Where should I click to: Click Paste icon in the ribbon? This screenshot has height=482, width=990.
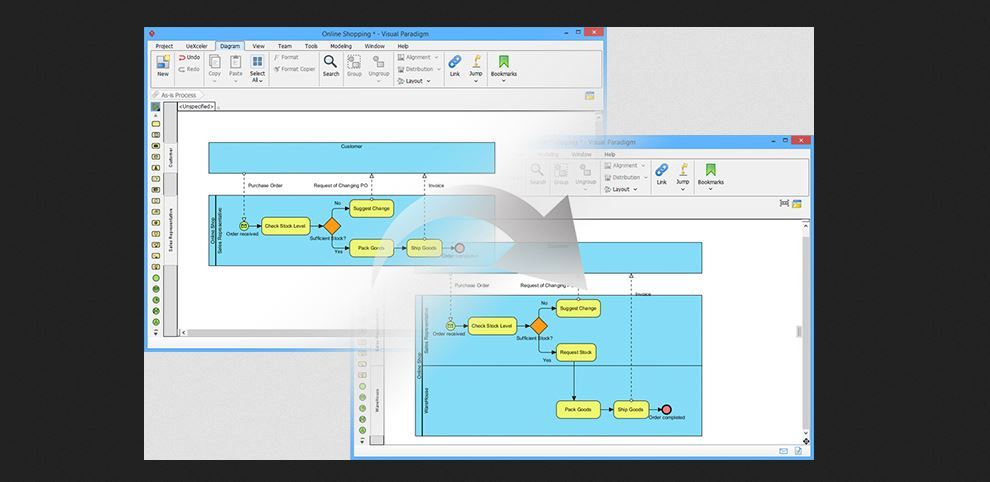coord(235,66)
